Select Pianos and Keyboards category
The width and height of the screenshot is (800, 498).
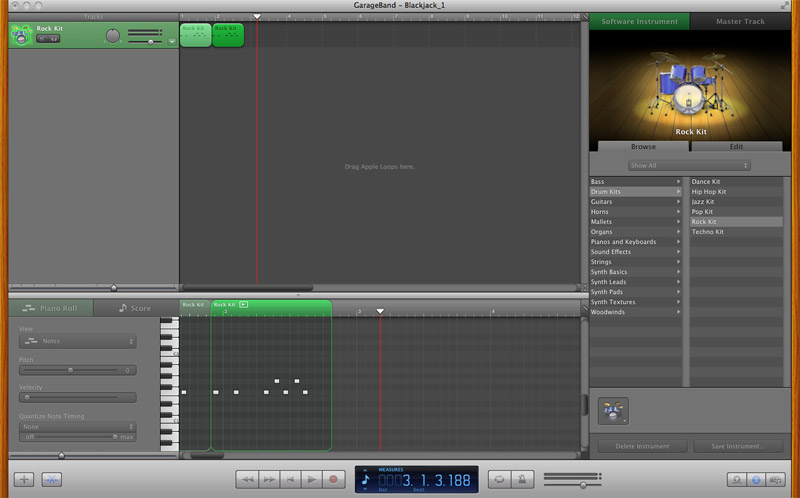(635, 242)
